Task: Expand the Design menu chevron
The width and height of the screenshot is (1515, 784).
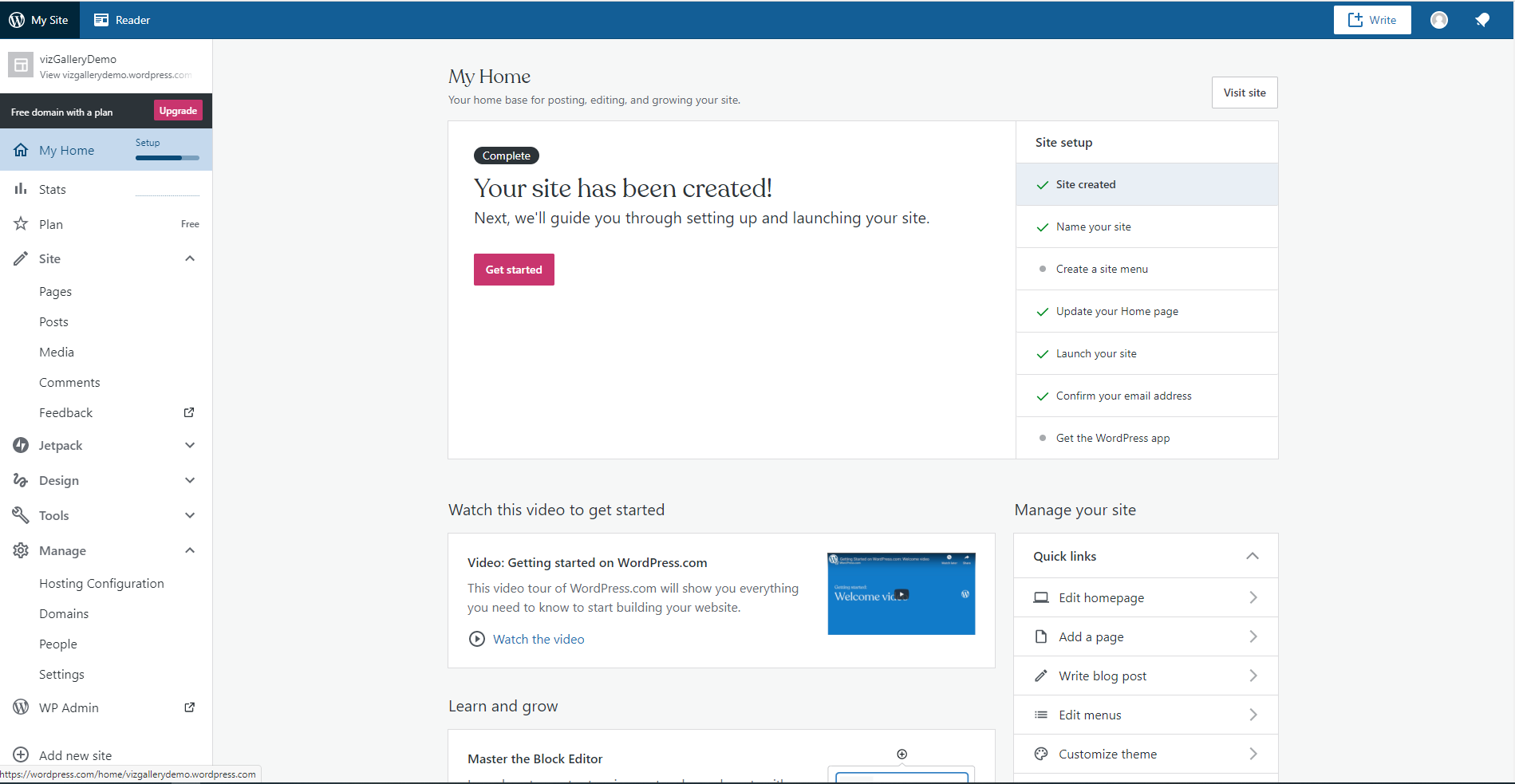Action: tap(190, 480)
